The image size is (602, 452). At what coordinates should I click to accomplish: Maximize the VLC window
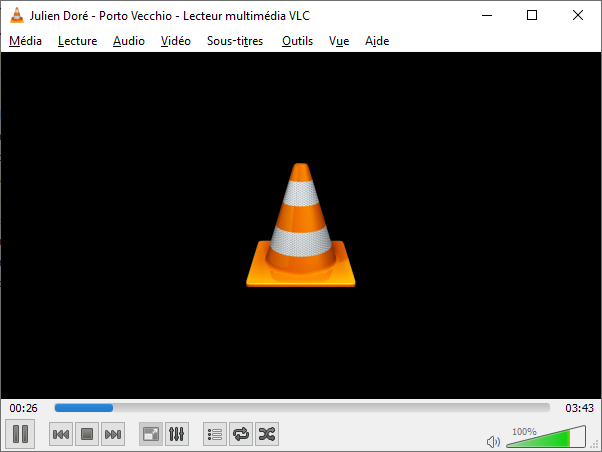tap(532, 15)
